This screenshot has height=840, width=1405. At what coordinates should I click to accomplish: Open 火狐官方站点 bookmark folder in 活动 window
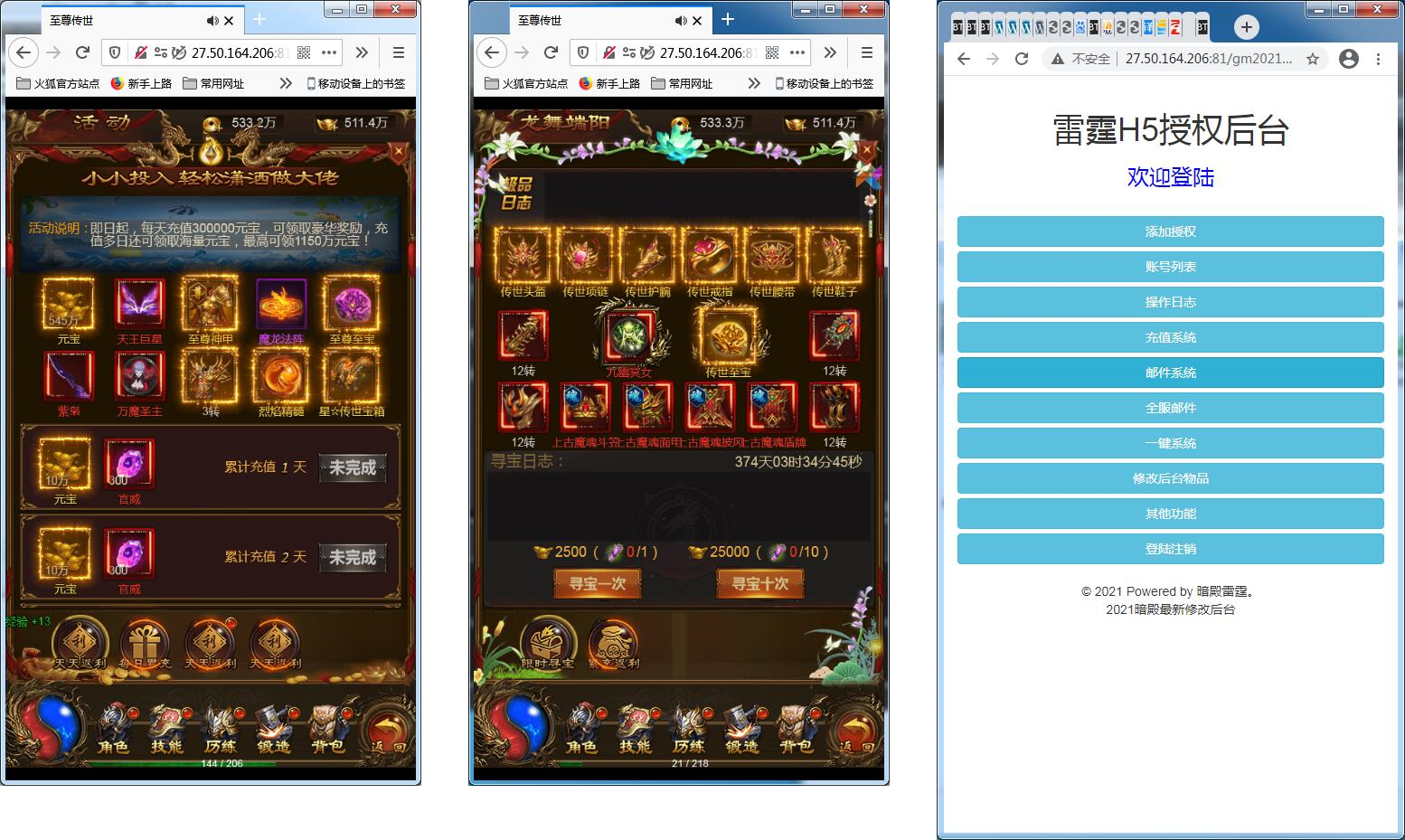tap(58, 83)
